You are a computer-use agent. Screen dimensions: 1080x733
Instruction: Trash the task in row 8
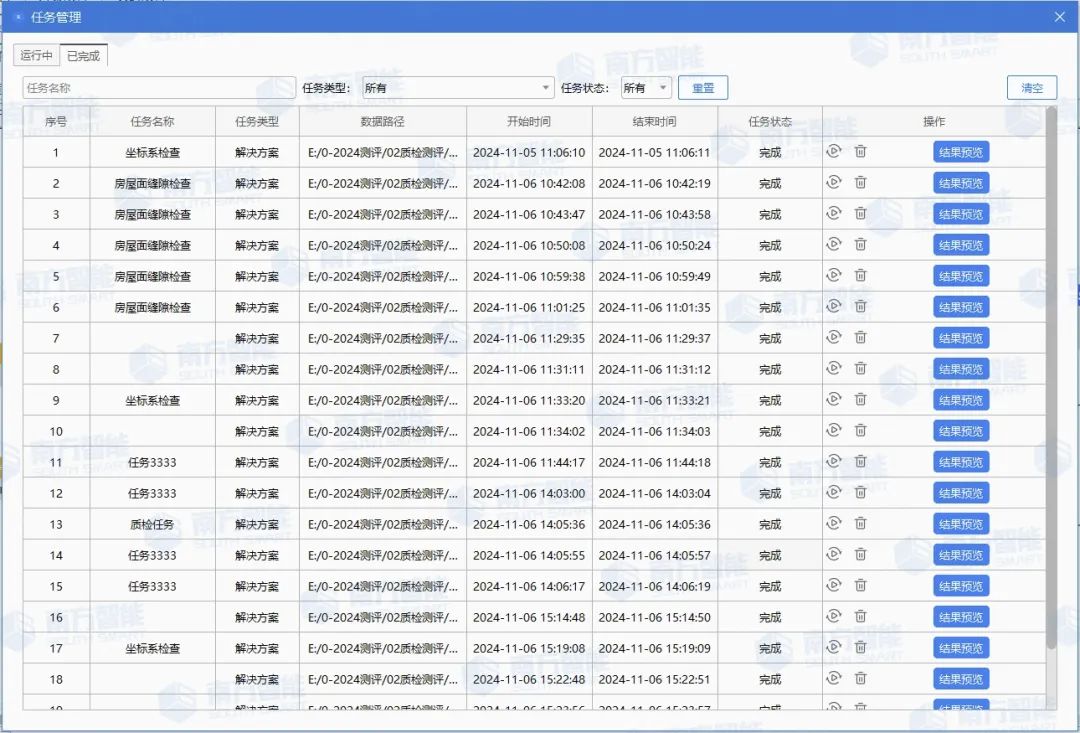(x=860, y=369)
